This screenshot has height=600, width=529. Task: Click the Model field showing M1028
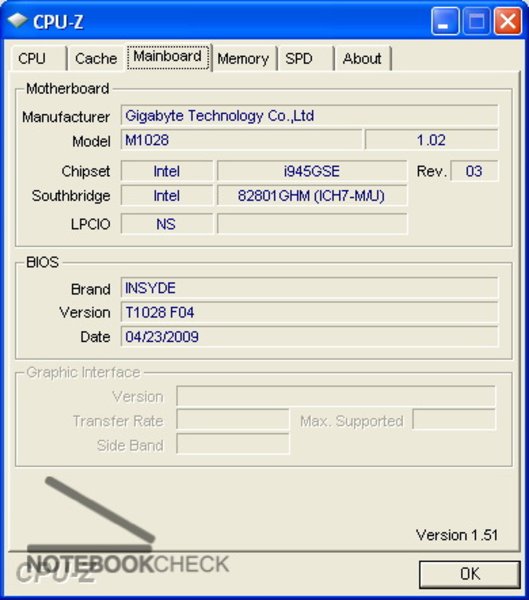coord(241,140)
